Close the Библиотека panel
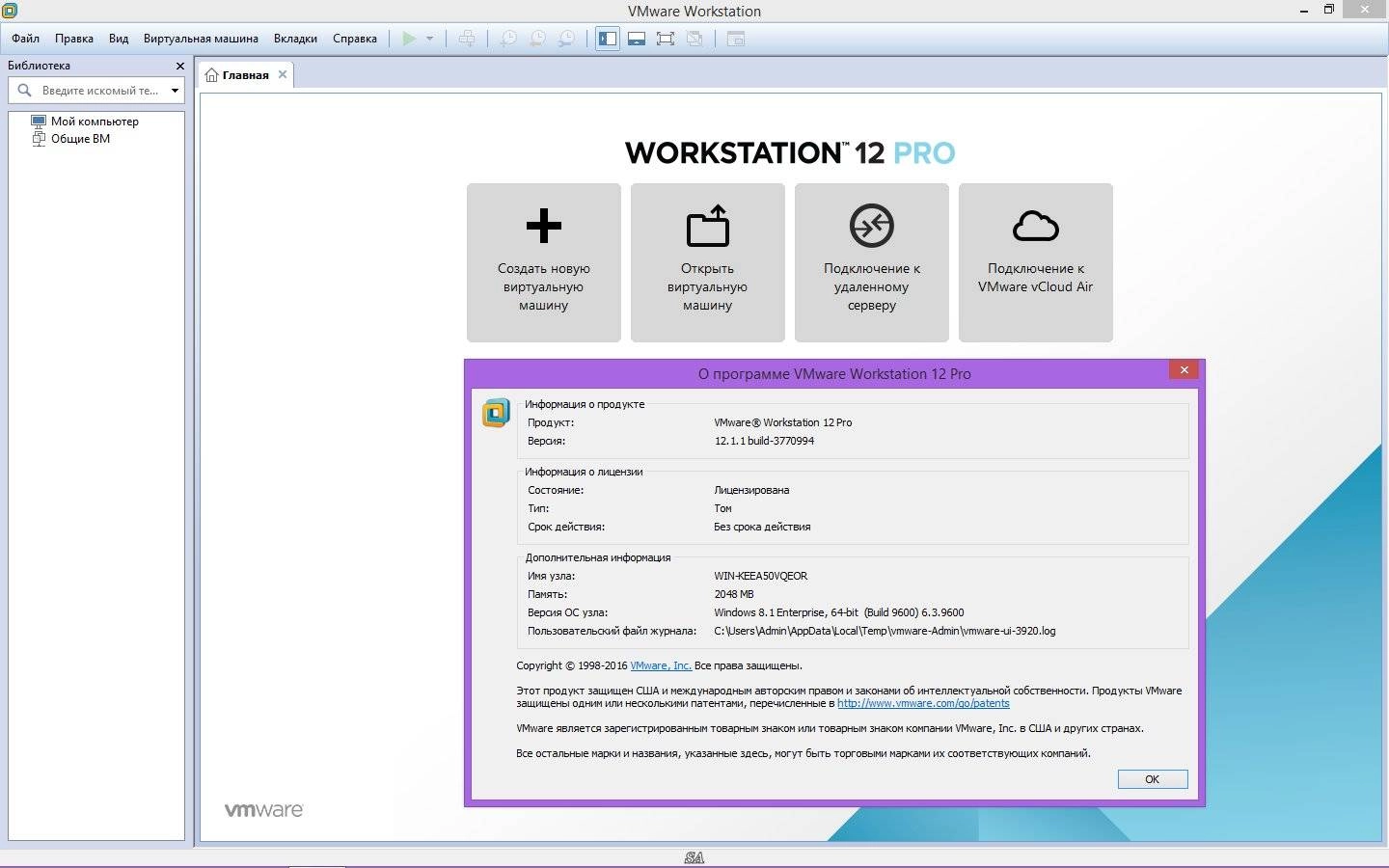Image resolution: width=1389 pixels, height=868 pixels. (179, 66)
